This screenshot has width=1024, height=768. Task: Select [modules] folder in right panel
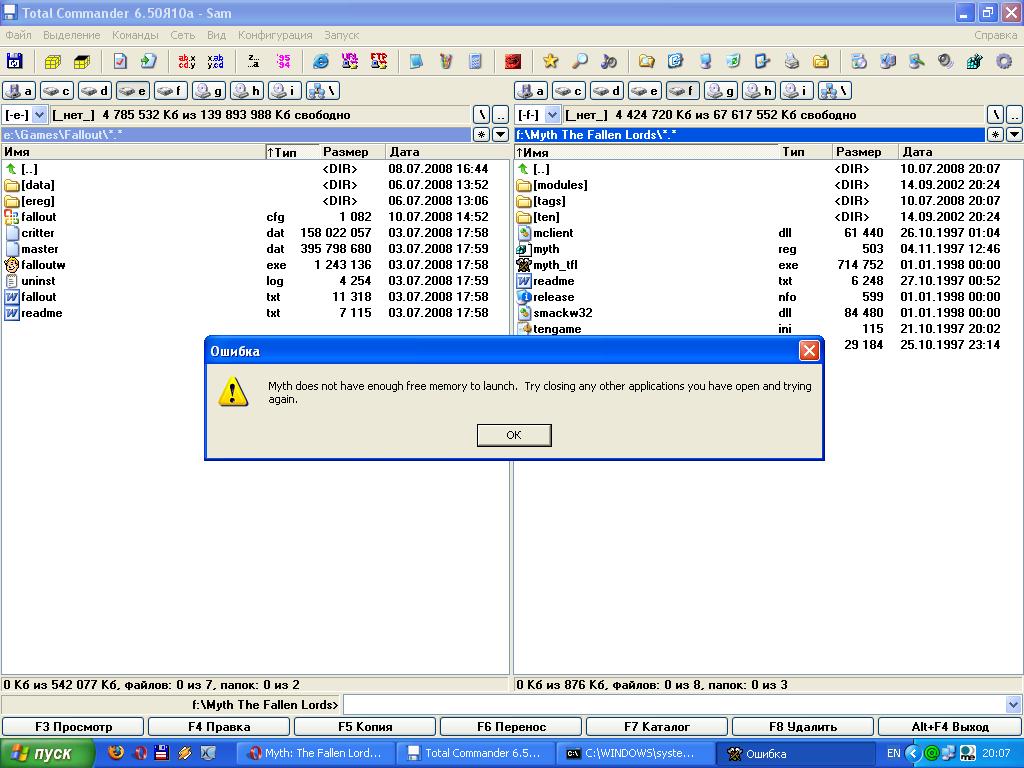[768, 185]
